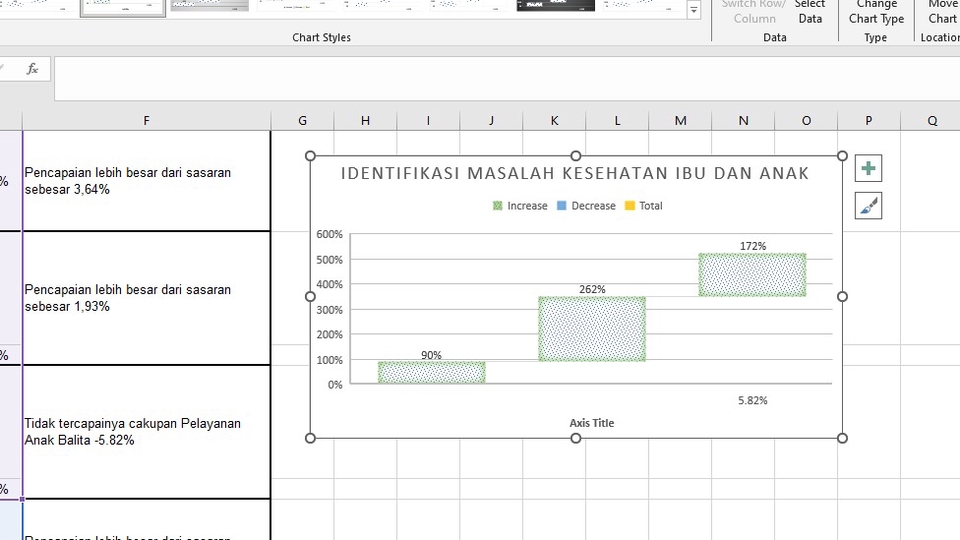Click cell mentioning sebesar 3,64%
Viewport: 960px width, 540px height.
pos(146,181)
